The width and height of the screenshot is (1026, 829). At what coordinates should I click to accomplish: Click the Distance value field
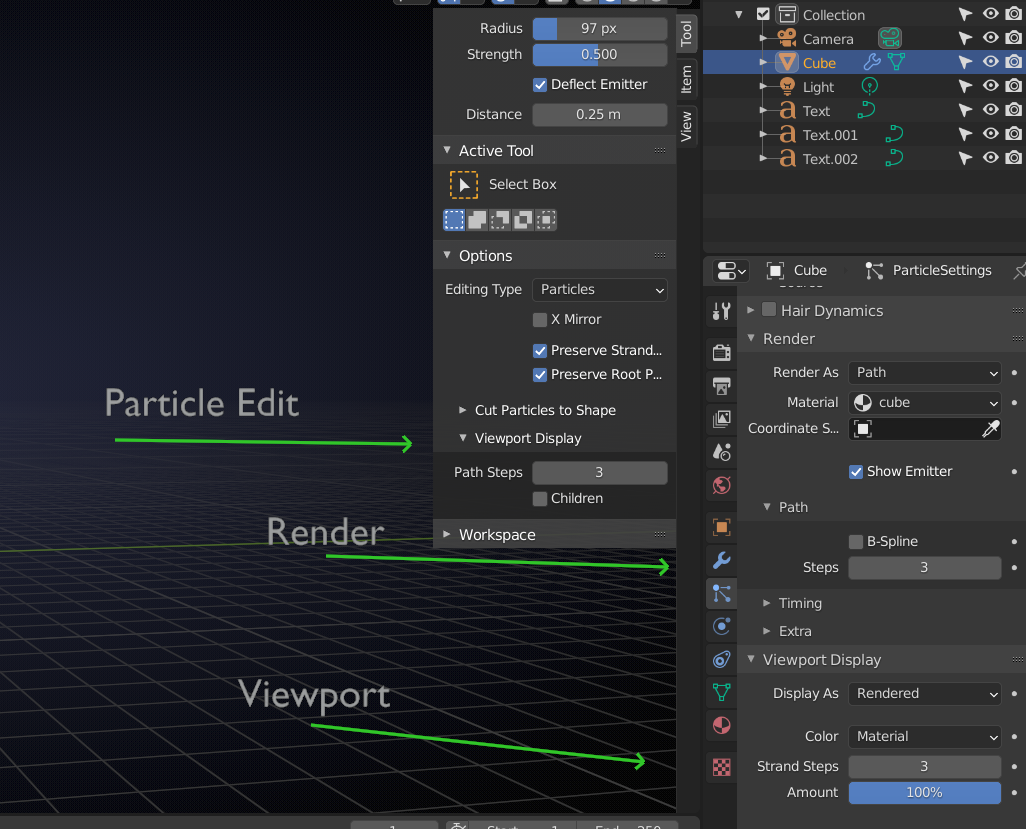click(x=599, y=115)
